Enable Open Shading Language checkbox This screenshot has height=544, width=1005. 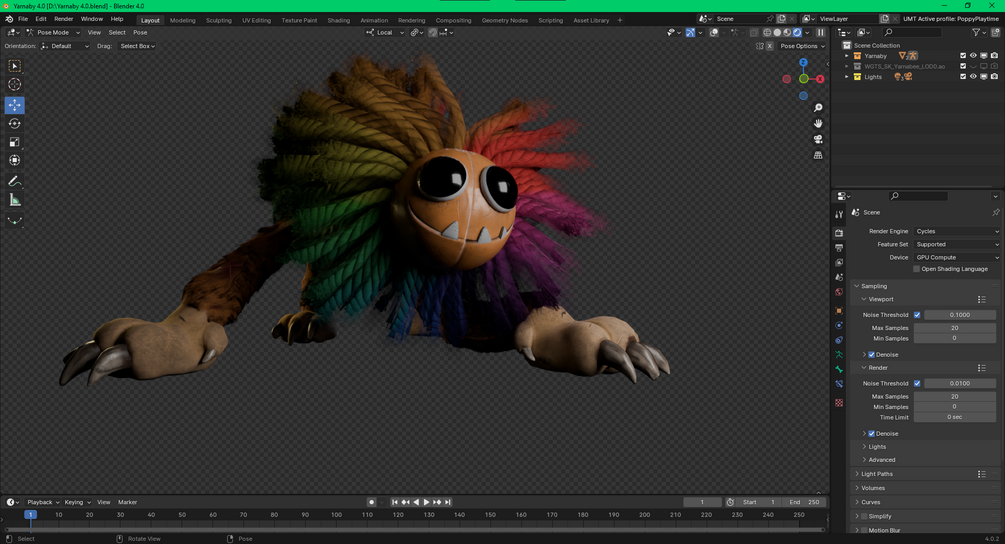click(917, 269)
